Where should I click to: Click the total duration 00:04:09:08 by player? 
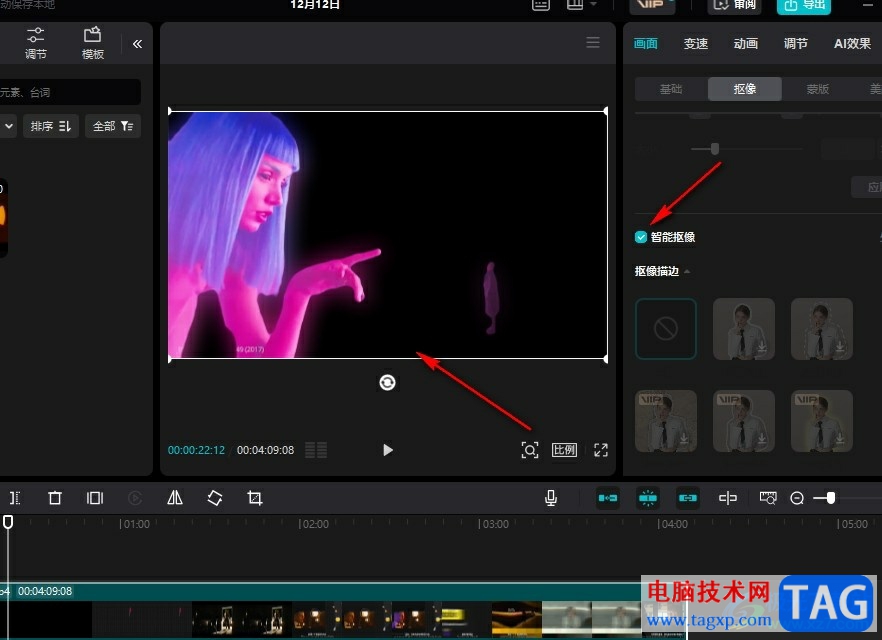point(266,450)
